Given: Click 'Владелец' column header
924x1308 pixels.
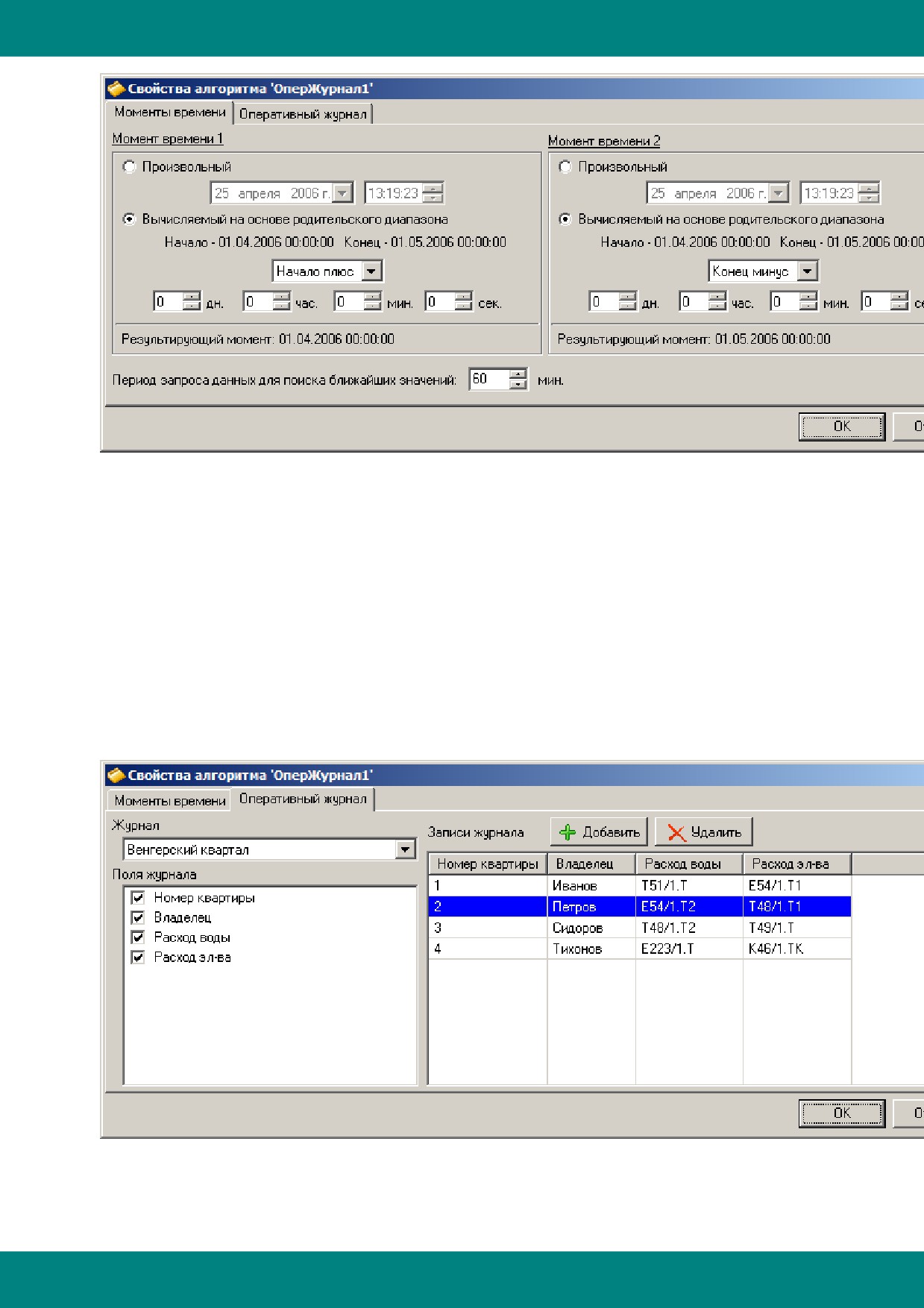Looking at the screenshot, I should pyautogui.click(x=591, y=864).
